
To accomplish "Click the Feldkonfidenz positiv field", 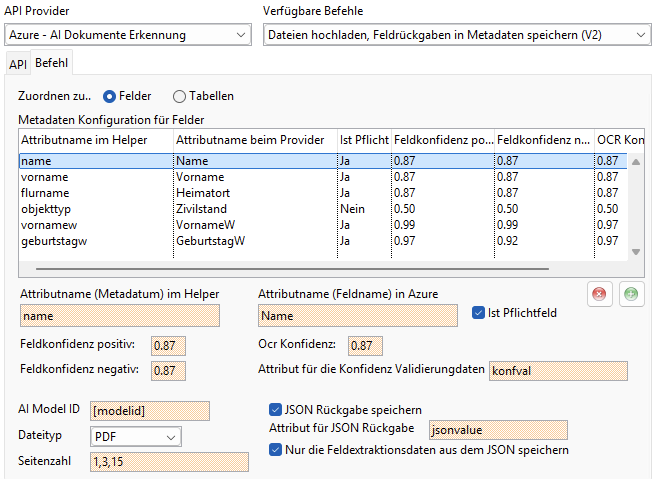I will (168, 345).
